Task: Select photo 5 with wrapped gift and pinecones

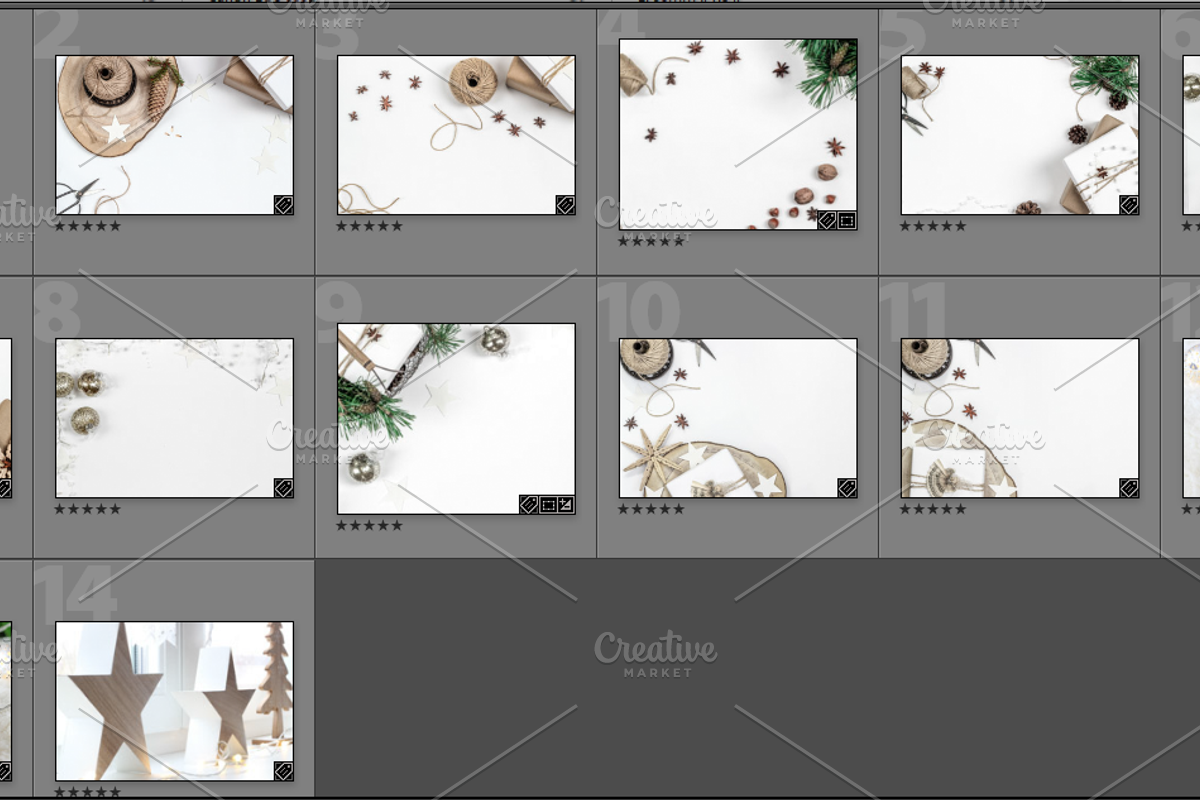Action: click(x=1020, y=135)
